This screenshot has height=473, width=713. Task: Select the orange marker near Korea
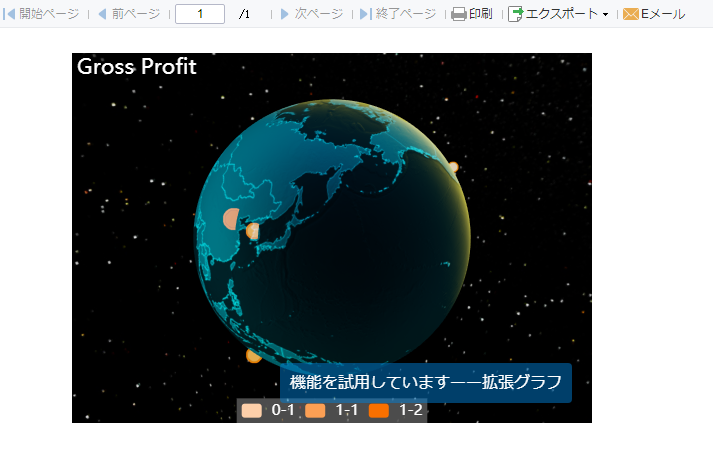point(253,231)
